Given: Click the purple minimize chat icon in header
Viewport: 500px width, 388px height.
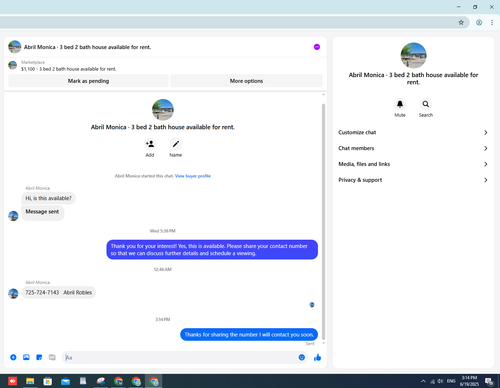Looking at the screenshot, I should tap(317, 47).
